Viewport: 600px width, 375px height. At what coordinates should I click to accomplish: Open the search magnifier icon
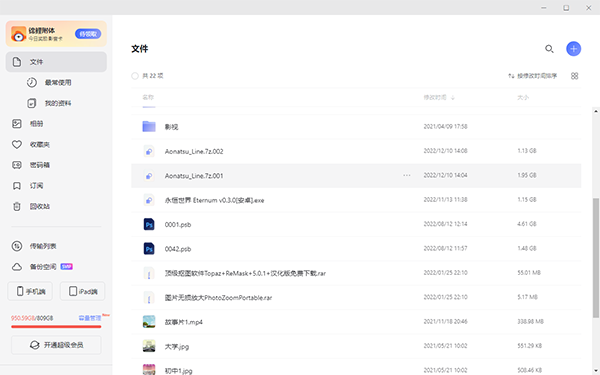pos(549,49)
